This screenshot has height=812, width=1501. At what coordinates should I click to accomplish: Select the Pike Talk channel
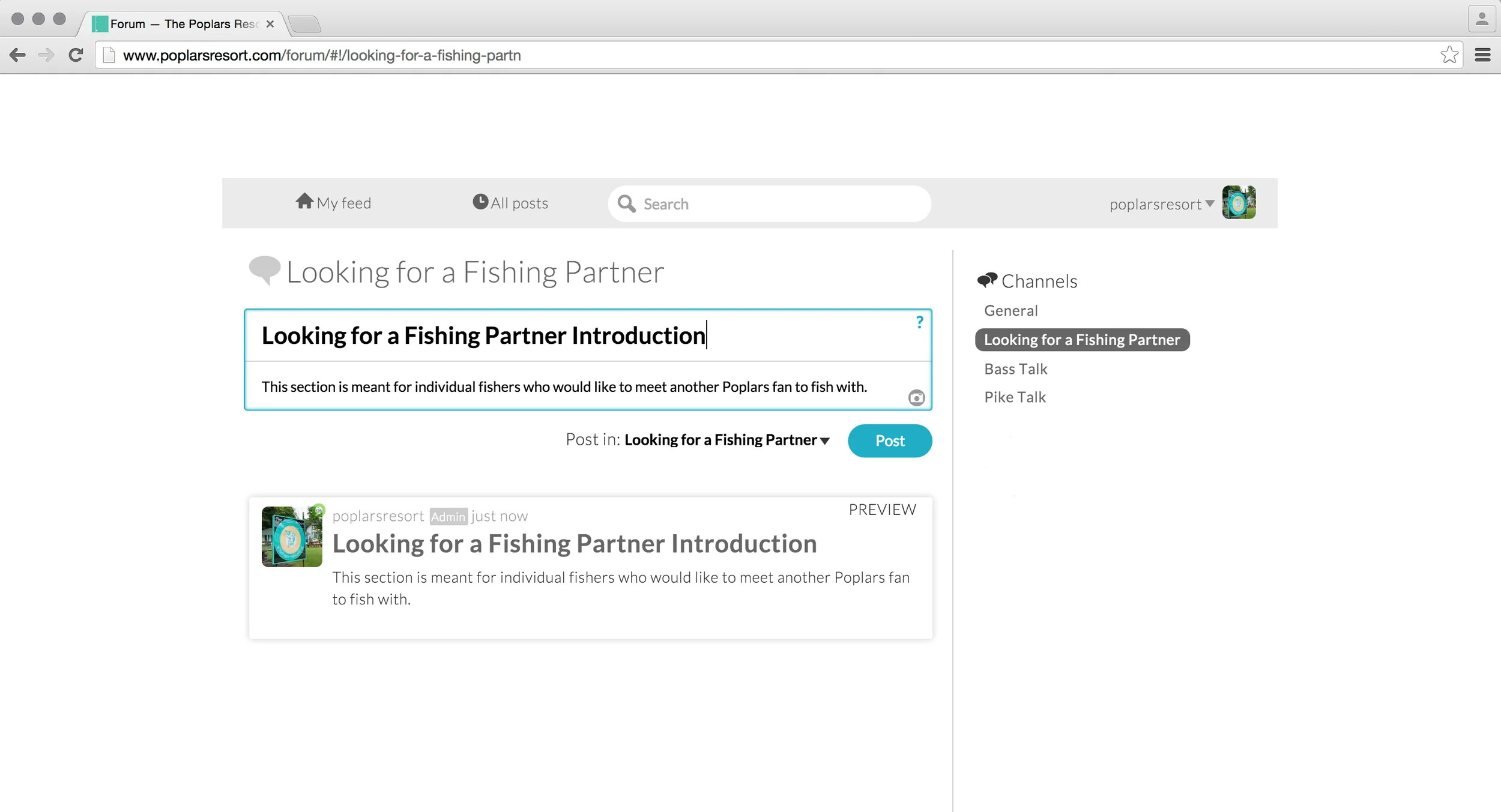click(x=1015, y=397)
